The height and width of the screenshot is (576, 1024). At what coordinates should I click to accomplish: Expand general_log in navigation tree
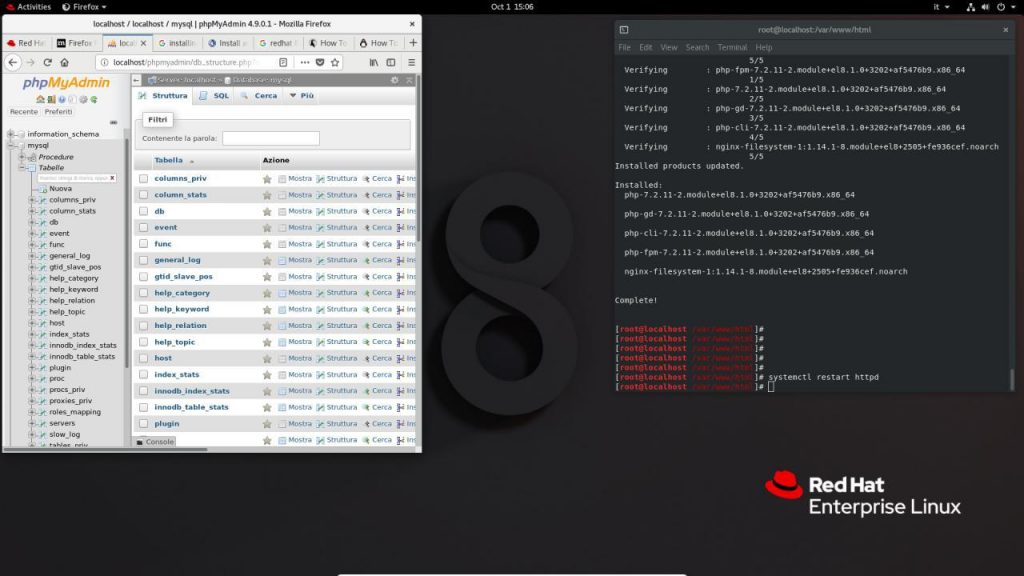pyautogui.click(x=32, y=256)
